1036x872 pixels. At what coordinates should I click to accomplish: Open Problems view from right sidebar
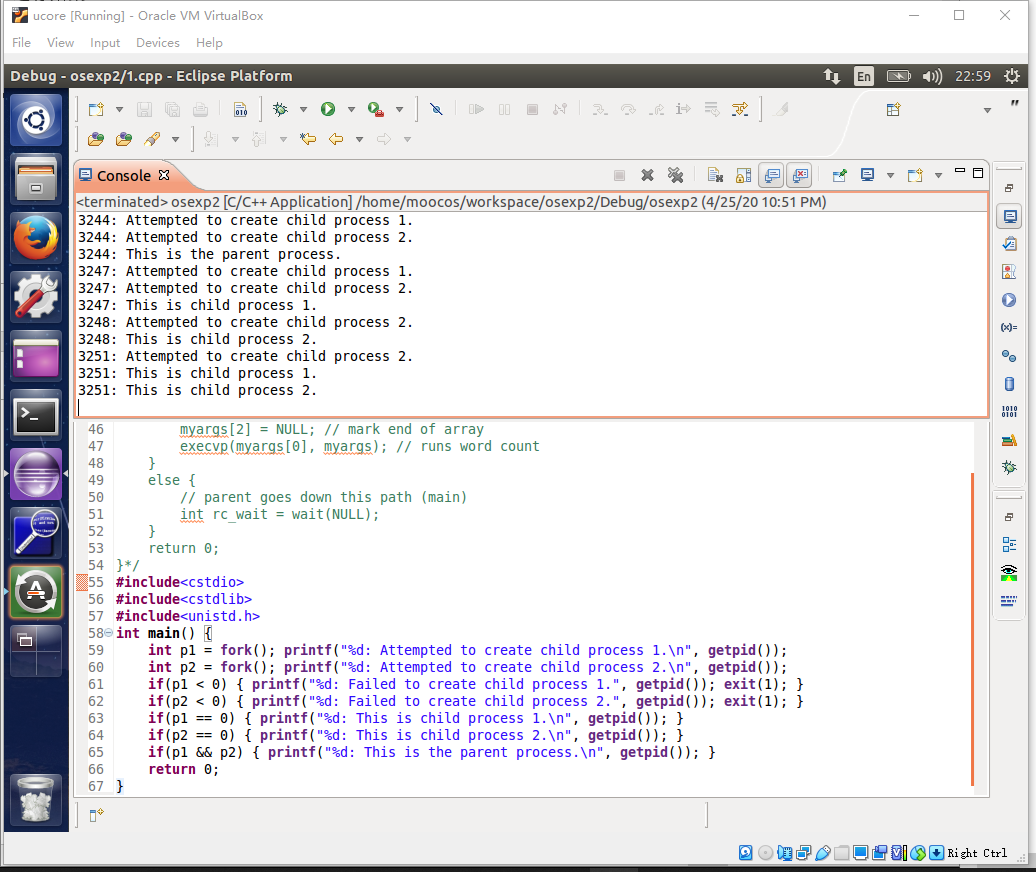tap(1009, 272)
